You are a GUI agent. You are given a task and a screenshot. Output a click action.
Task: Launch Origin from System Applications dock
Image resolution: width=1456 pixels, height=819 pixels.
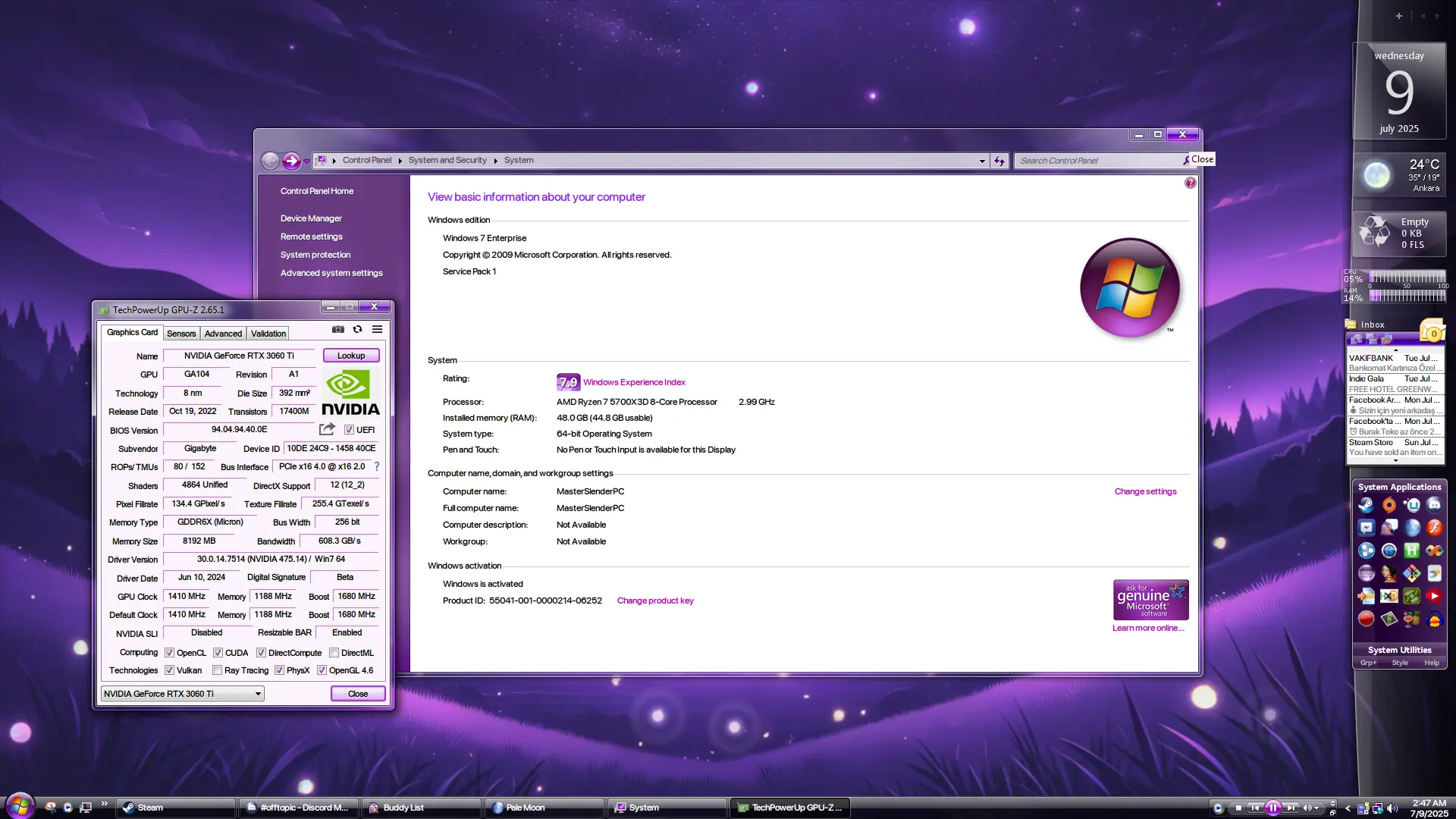coord(1389,505)
